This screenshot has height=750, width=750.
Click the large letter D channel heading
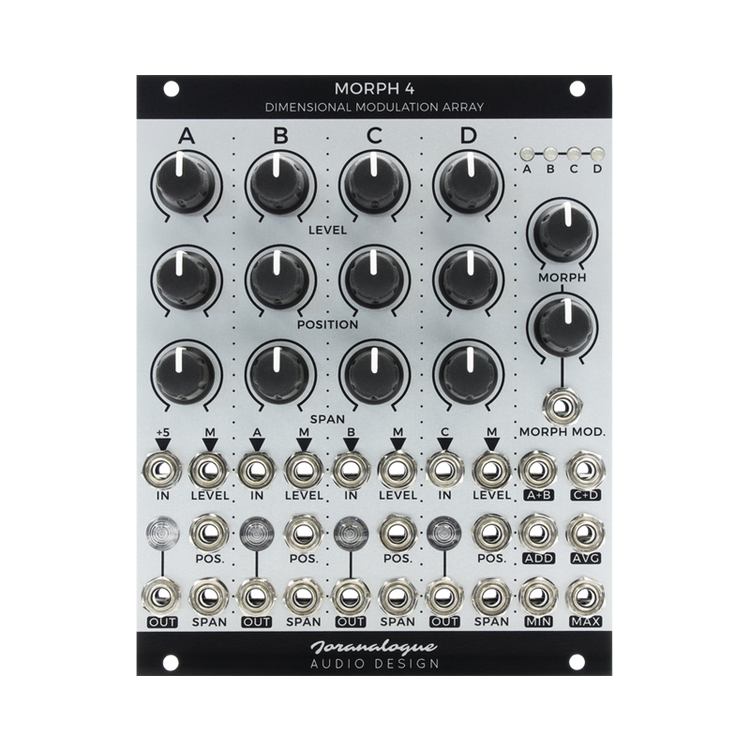(x=469, y=136)
